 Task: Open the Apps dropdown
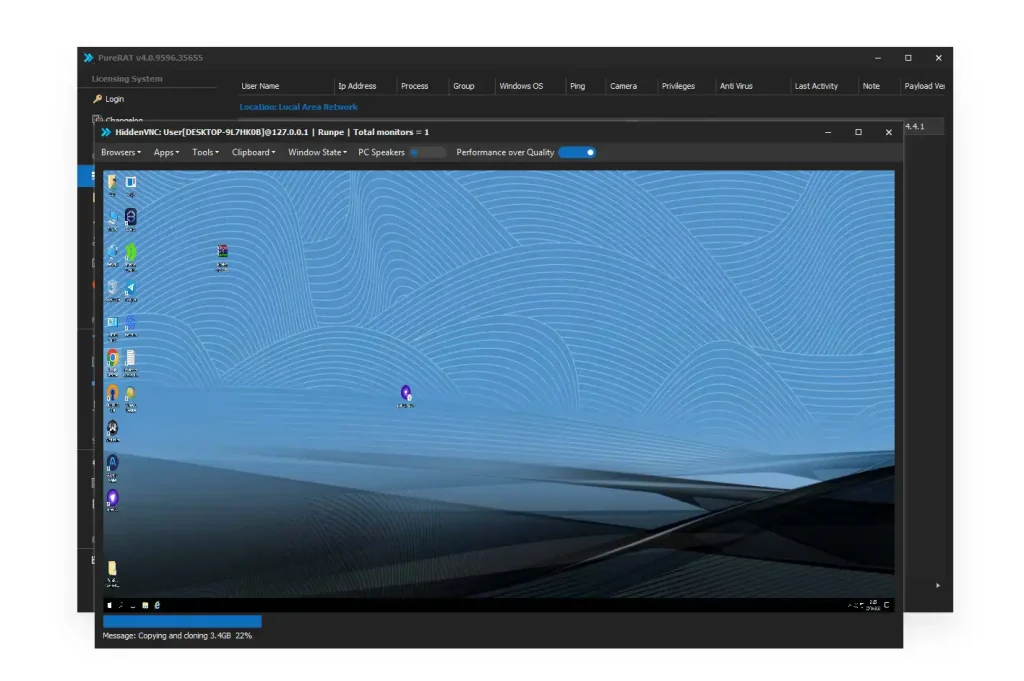click(166, 152)
